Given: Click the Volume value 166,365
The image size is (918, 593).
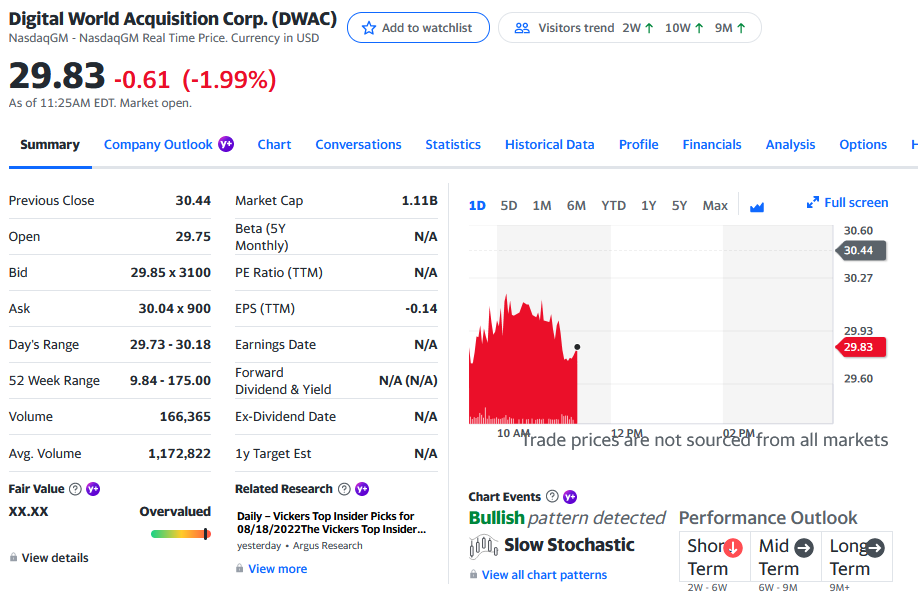Looking at the screenshot, I should point(185,416).
